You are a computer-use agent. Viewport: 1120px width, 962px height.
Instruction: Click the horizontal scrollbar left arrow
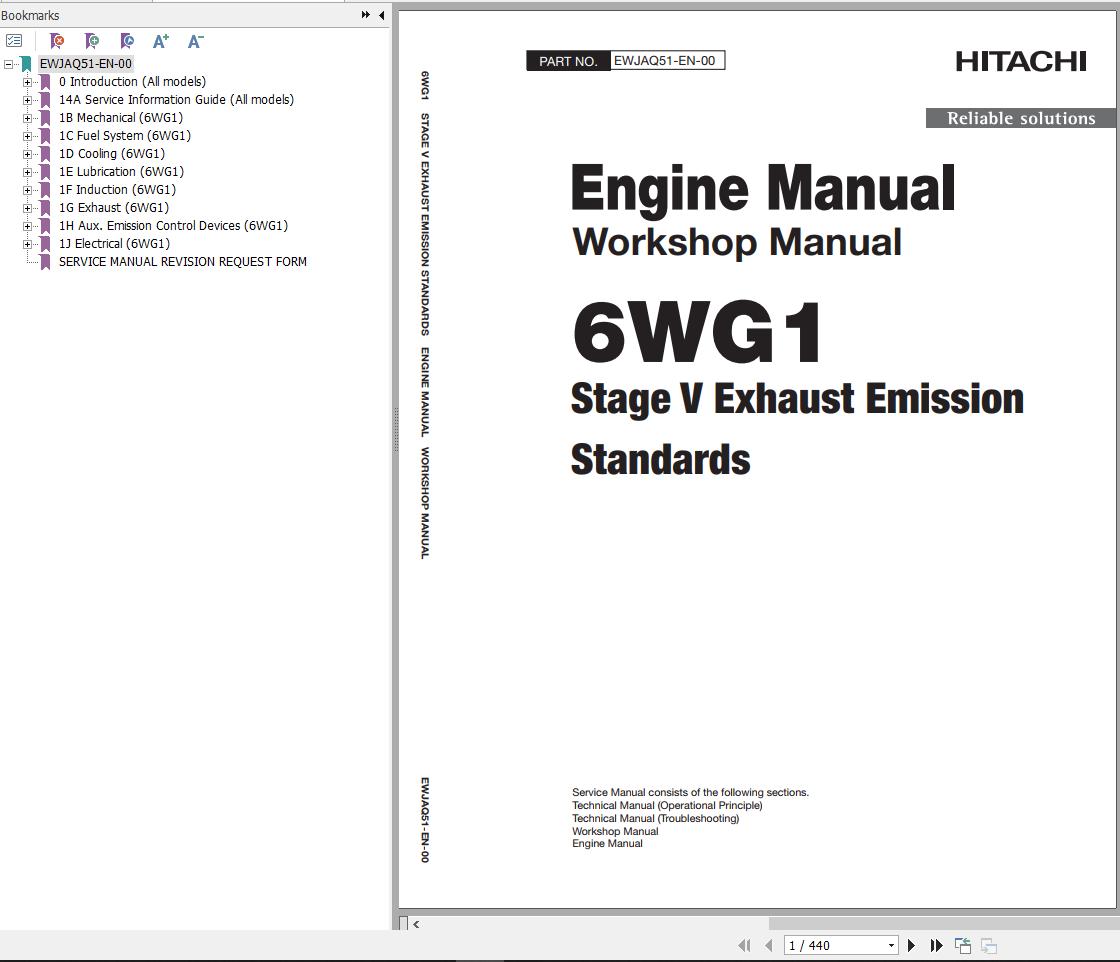(416, 924)
